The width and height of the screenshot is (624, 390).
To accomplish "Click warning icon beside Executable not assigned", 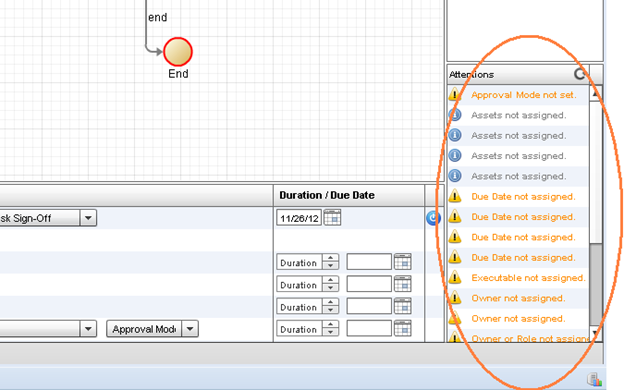I will pos(455,277).
